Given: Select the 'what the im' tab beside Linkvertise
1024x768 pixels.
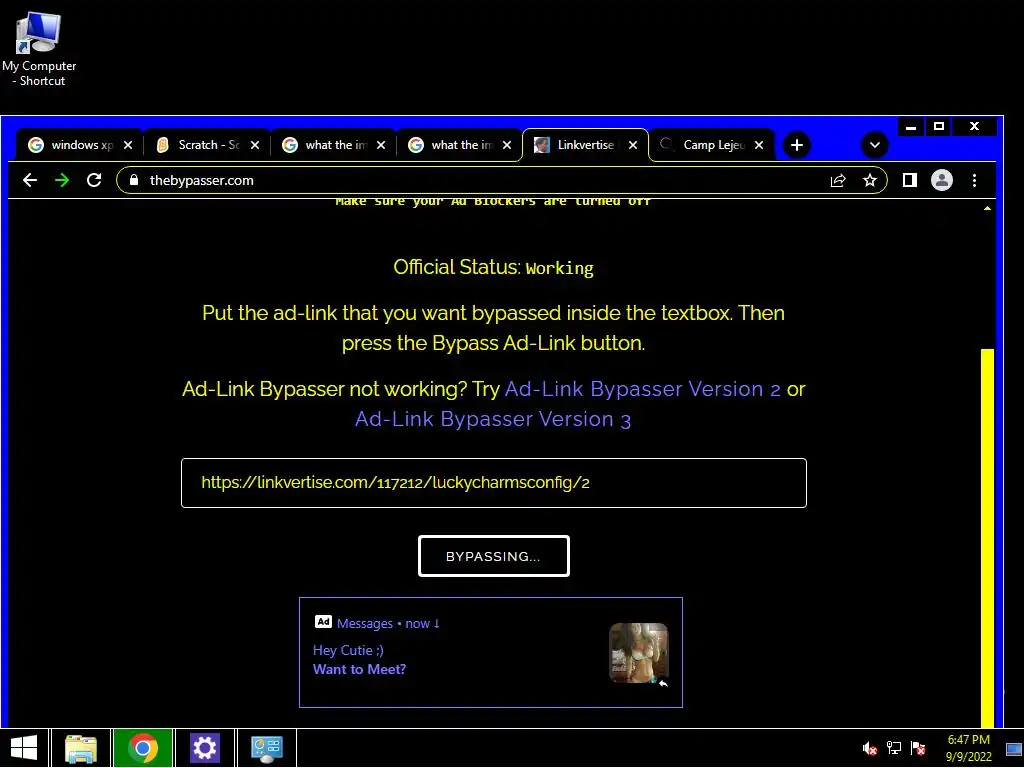Looking at the screenshot, I should point(458,145).
